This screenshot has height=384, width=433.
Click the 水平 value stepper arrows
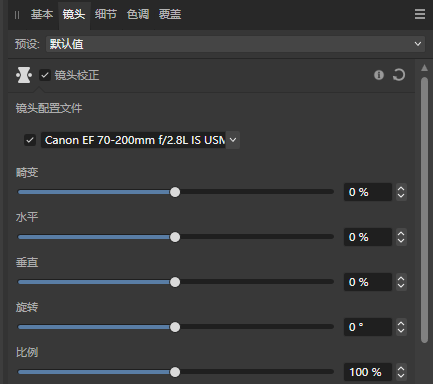[401, 237]
